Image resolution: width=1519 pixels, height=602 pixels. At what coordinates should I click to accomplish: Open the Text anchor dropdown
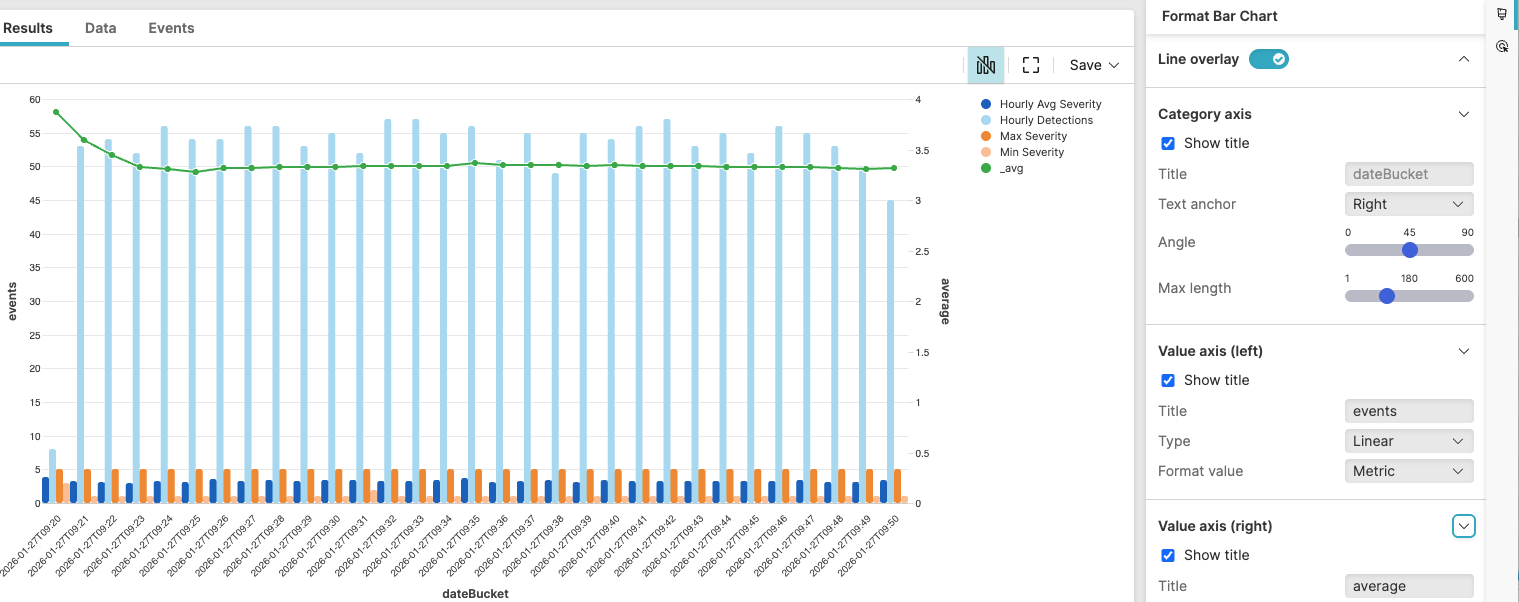coord(1408,203)
